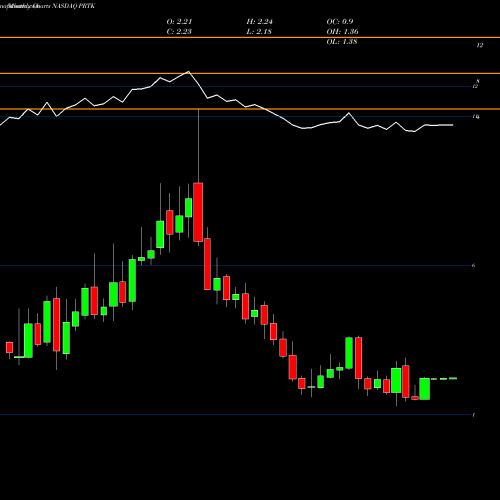Select the open value O: 2.21
This screenshot has height=500, width=500.
pos(179,22)
